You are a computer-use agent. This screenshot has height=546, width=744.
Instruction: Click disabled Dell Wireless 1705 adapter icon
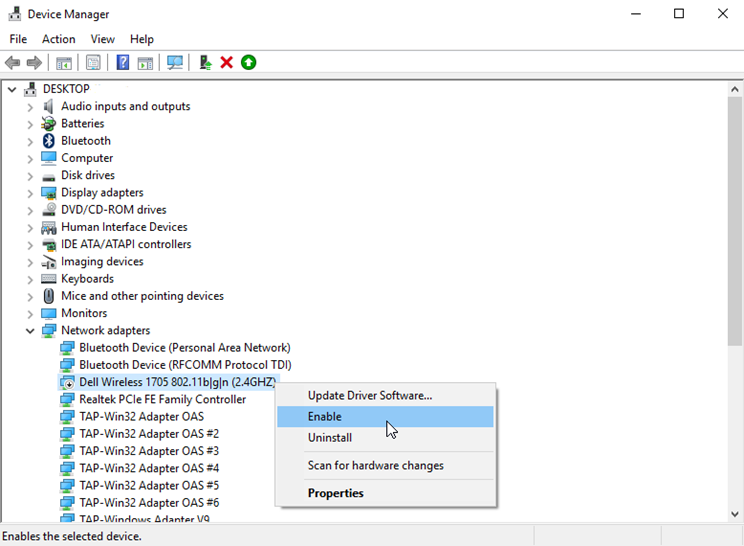tap(67, 382)
